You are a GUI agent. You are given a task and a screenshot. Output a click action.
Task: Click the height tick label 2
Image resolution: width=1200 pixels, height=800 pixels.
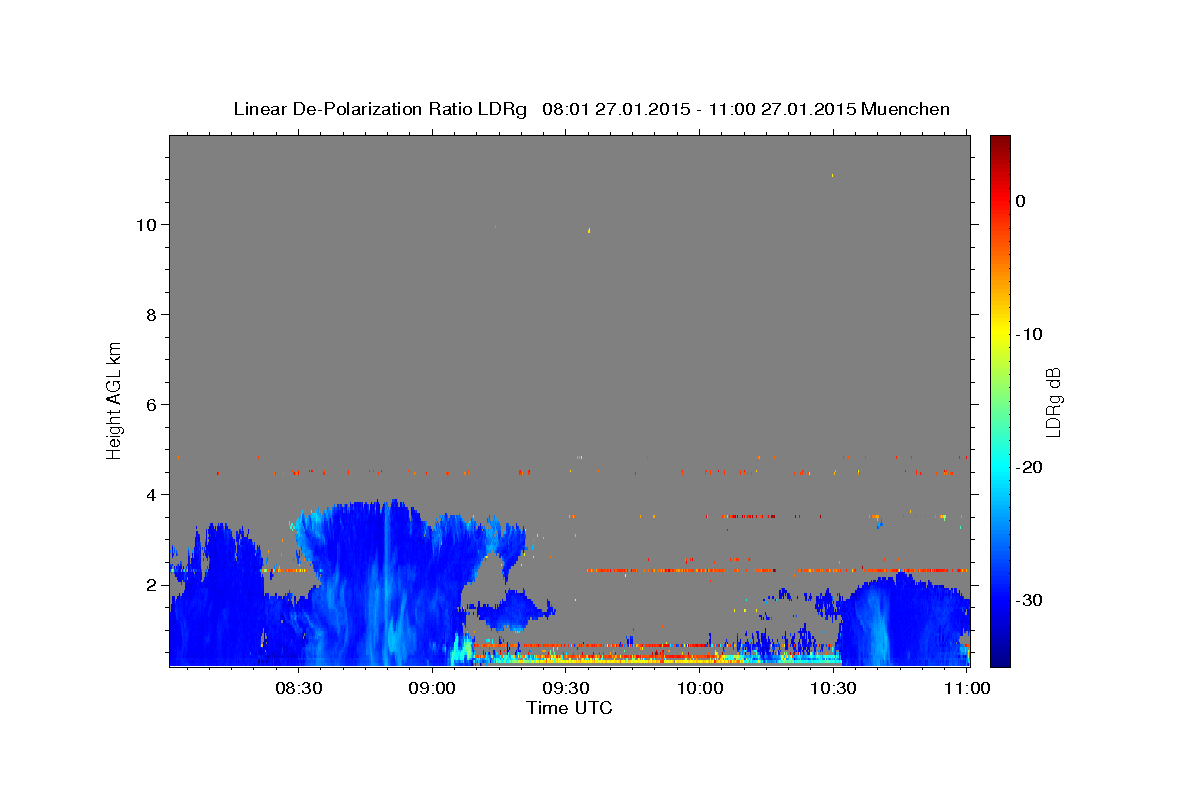pyautogui.click(x=150, y=585)
